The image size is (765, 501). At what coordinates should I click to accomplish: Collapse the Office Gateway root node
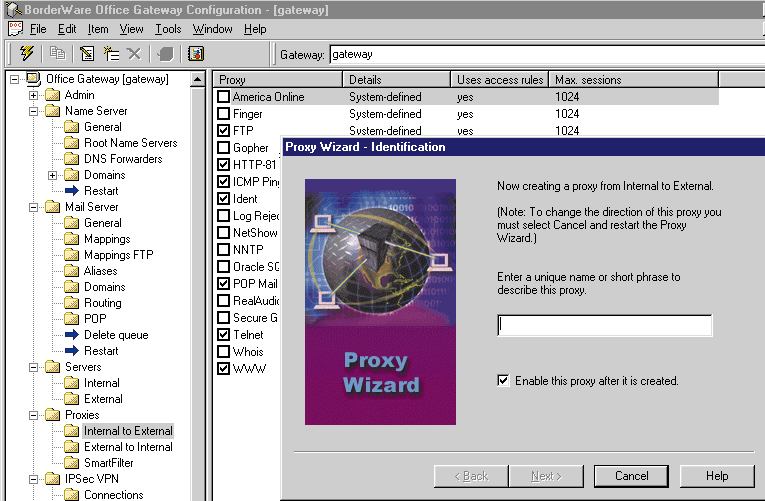tap(14, 79)
